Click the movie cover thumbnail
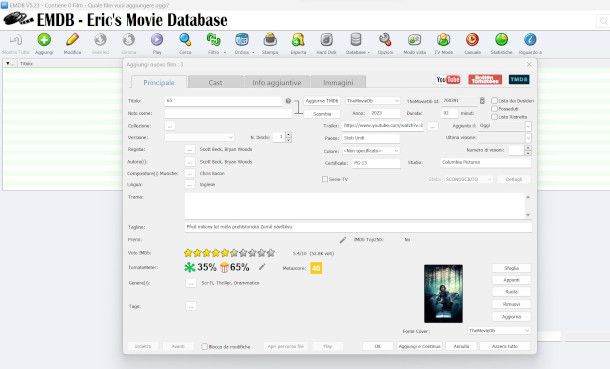This screenshot has height=369, width=610. 443,294
